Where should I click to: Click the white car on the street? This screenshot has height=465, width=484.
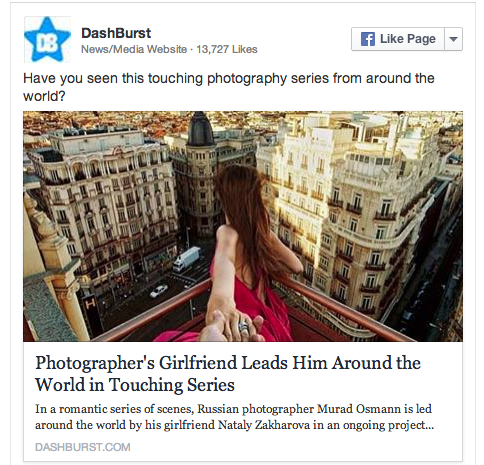158,291
